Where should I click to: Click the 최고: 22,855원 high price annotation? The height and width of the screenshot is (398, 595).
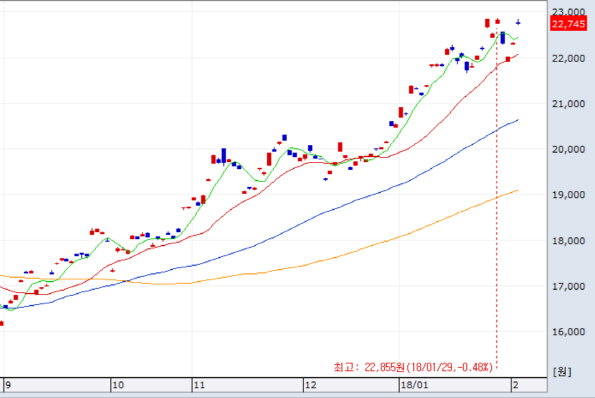coord(413,367)
